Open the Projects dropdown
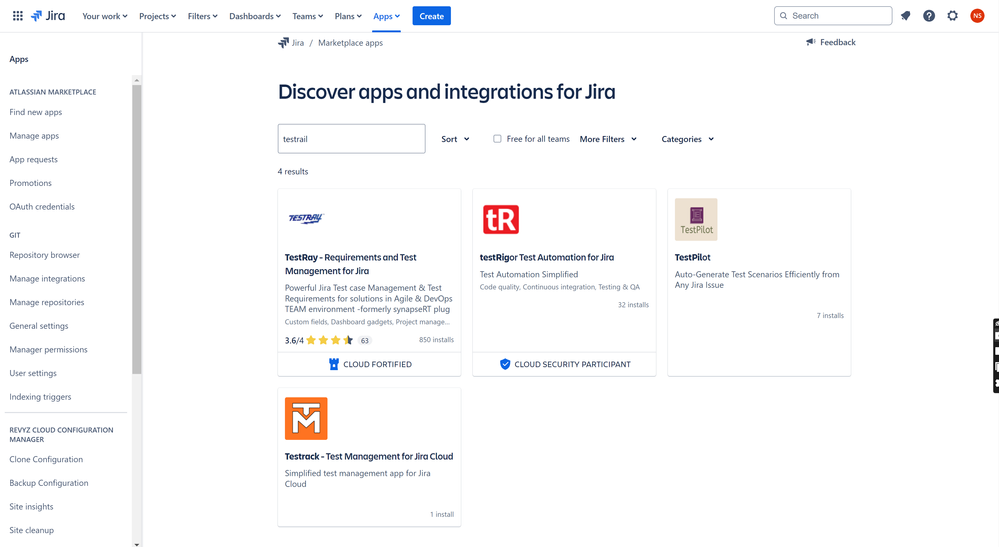The image size is (999, 547). click(157, 16)
